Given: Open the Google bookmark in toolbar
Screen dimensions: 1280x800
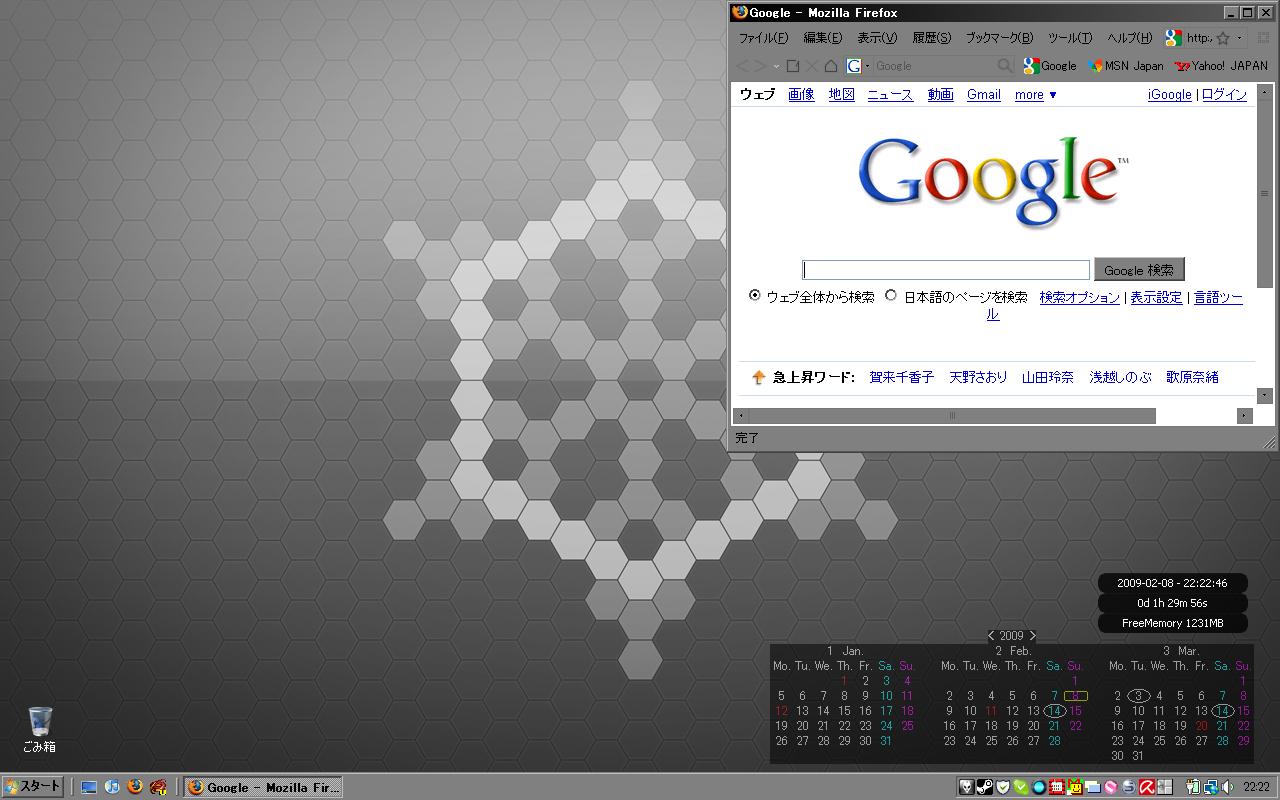Looking at the screenshot, I should tap(1050, 66).
